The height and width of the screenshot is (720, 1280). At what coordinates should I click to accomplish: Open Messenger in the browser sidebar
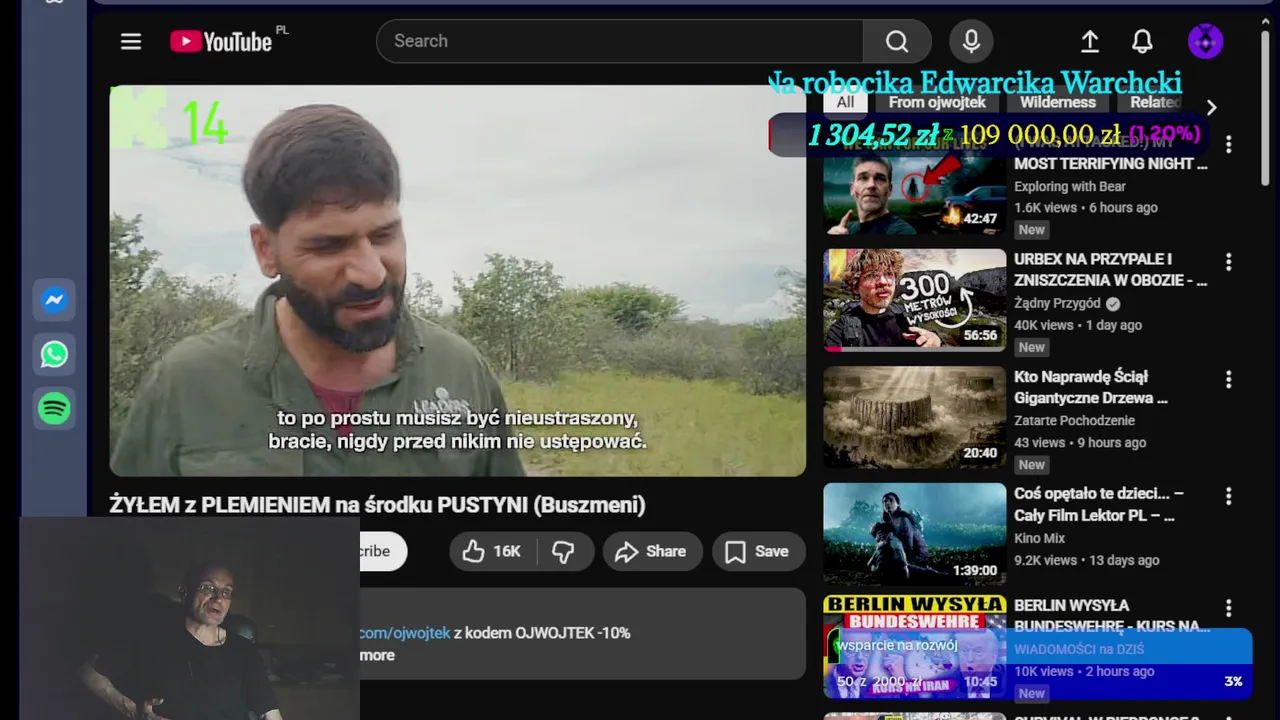[x=54, y=300]
